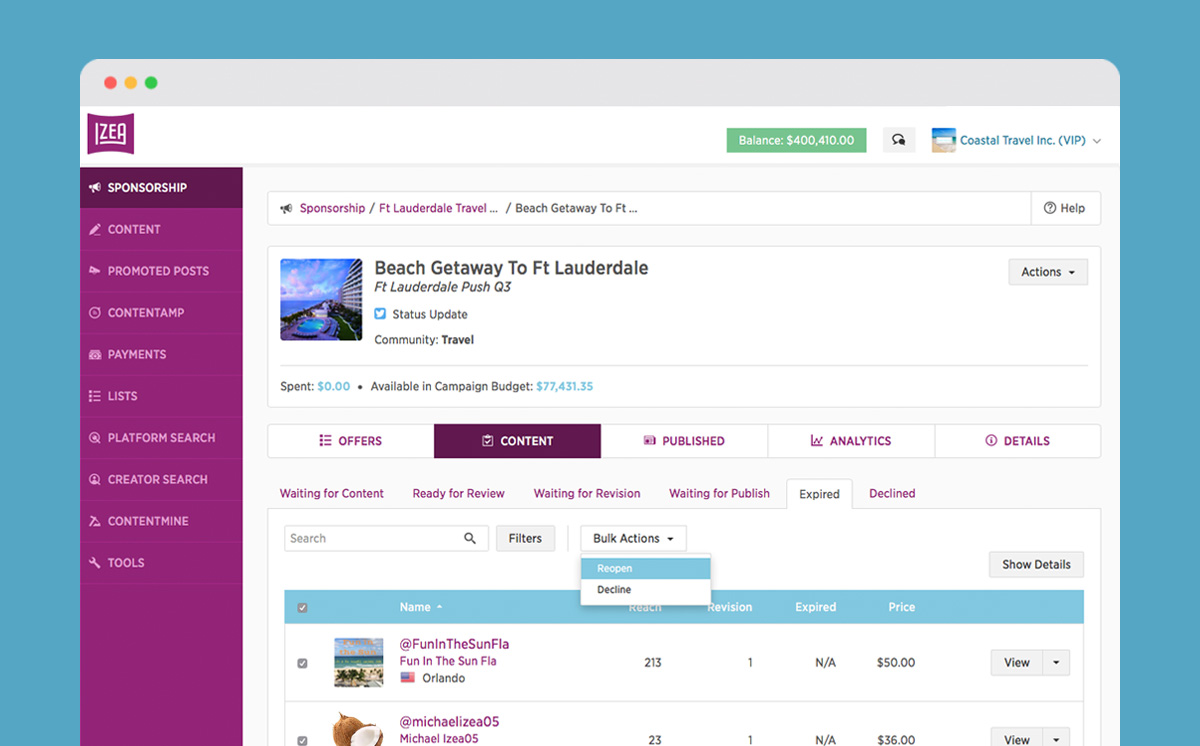
Task: Open Platform Search in the sidebar
Action: tap(161, 438)
